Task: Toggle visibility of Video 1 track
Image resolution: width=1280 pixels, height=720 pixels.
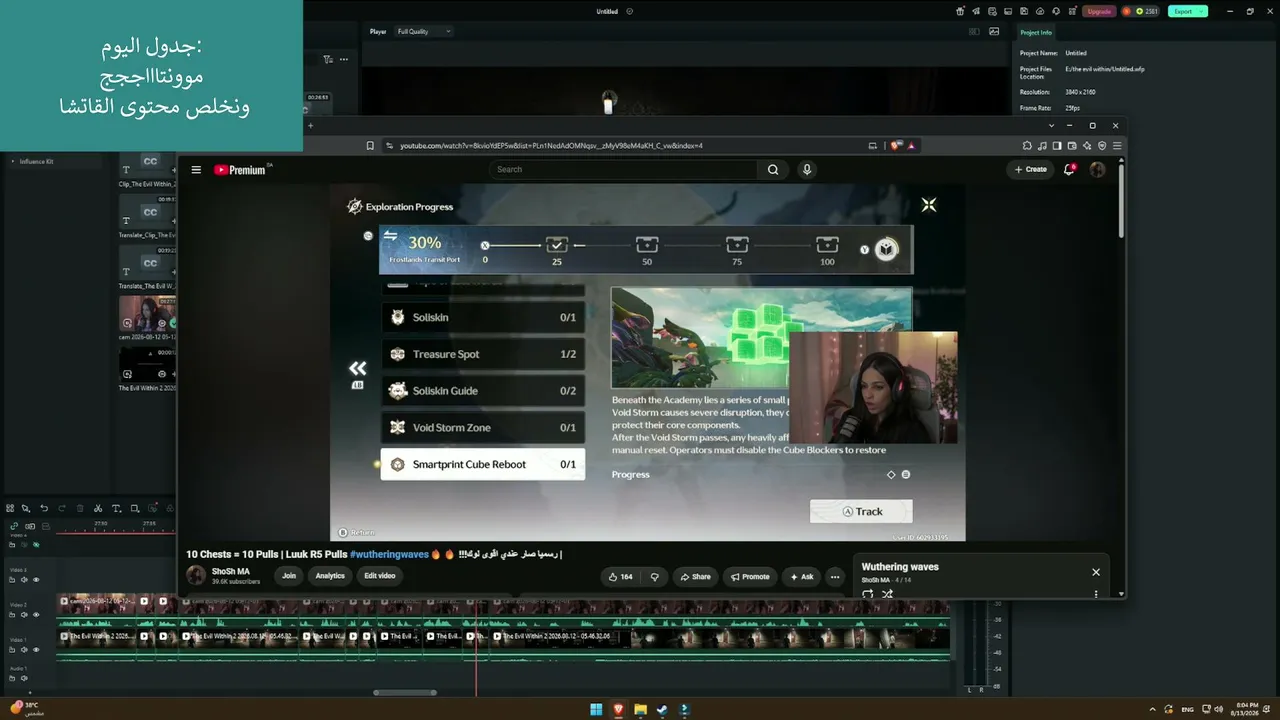Action: point(37,649)
